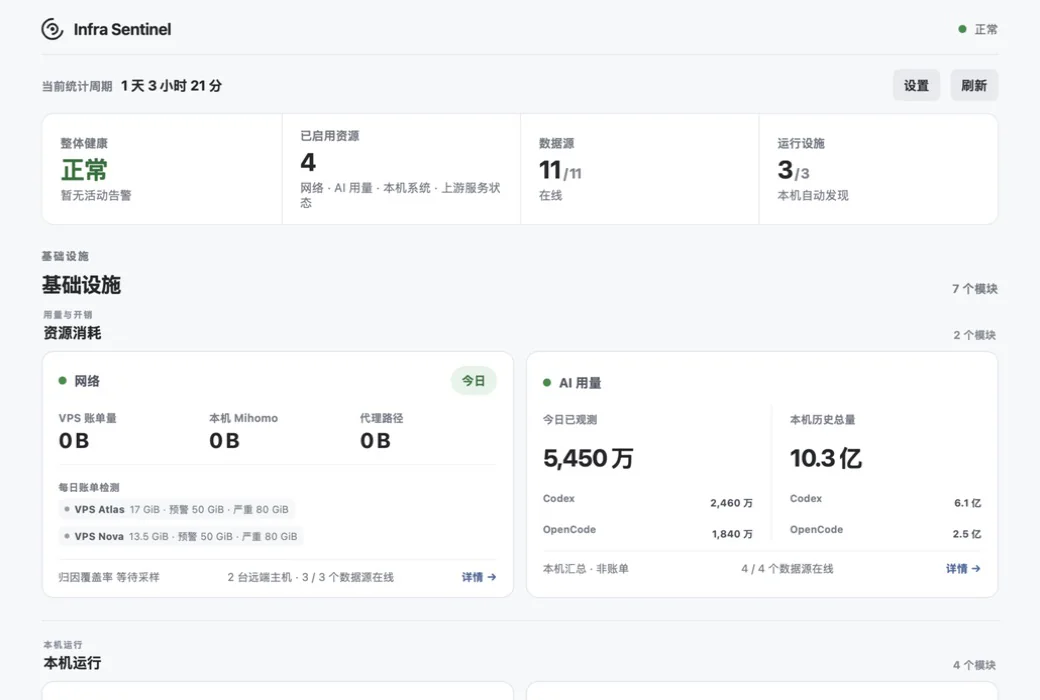Click the green dot next to AI 用量
Screen dimensions: 1040x700
click(547, 383)
